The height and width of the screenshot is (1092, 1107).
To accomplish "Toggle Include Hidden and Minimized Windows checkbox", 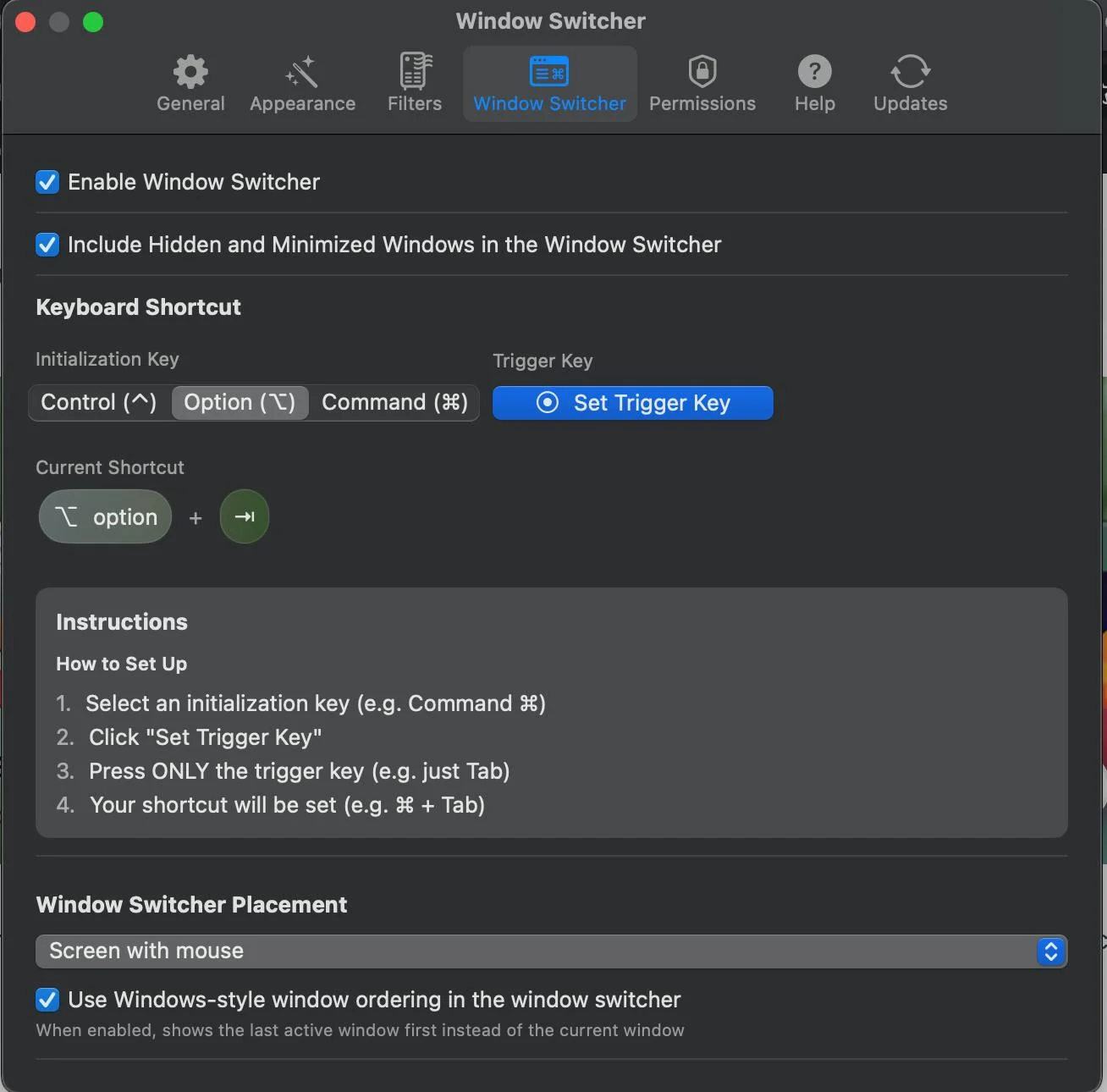I will (47, 245).
